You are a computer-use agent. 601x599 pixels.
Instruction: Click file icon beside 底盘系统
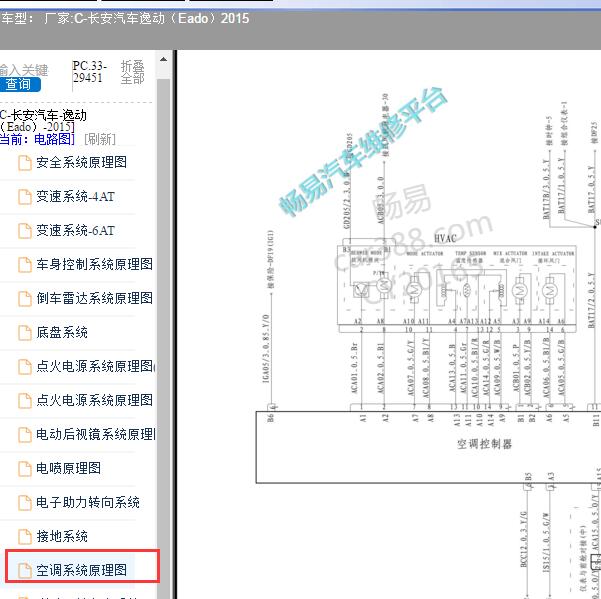25,333
